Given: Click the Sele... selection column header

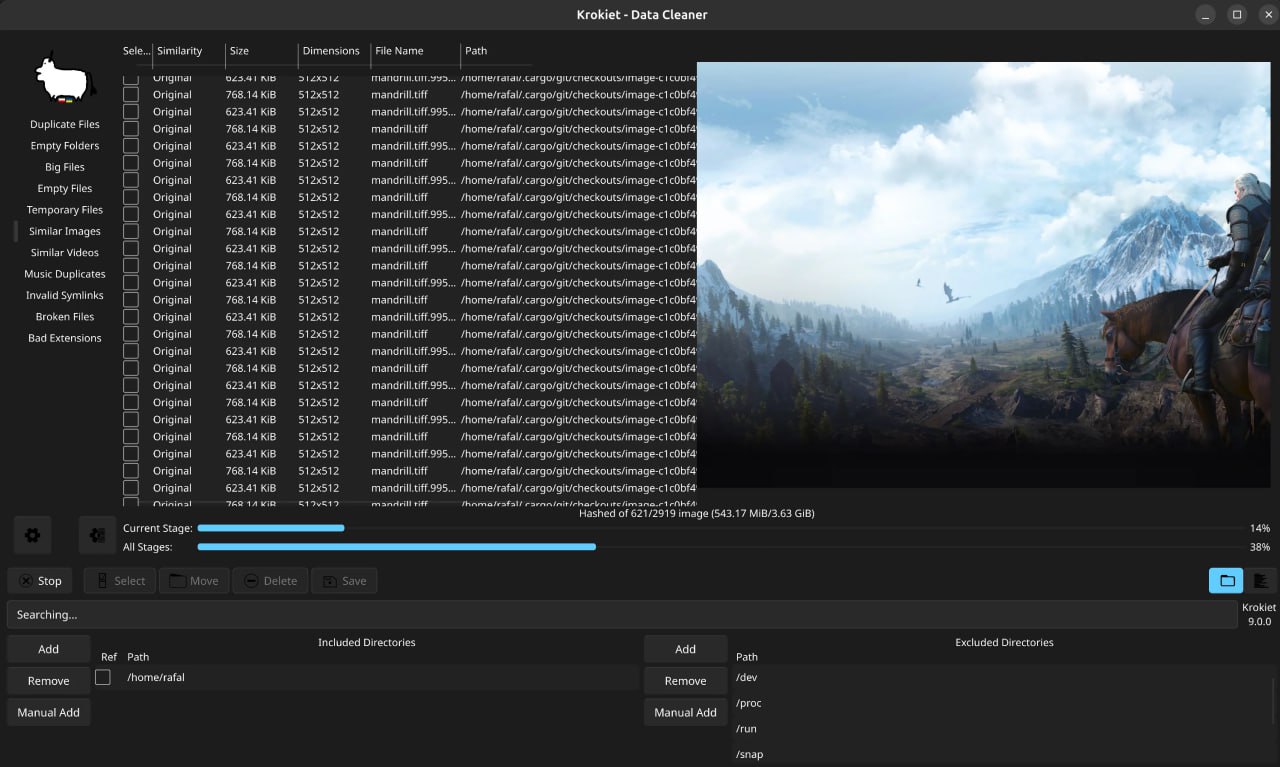Looking at the screenshot, I should click(x=136, y=50).
